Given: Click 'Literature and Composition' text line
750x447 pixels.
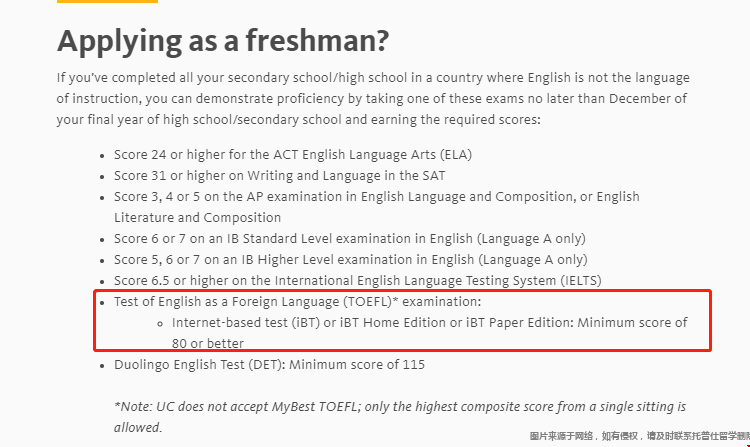Looking at the screenshot, I should 197,218.
